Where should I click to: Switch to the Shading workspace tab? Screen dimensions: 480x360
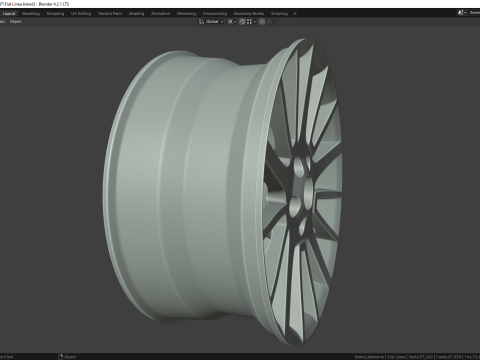(x=137, y=14)
